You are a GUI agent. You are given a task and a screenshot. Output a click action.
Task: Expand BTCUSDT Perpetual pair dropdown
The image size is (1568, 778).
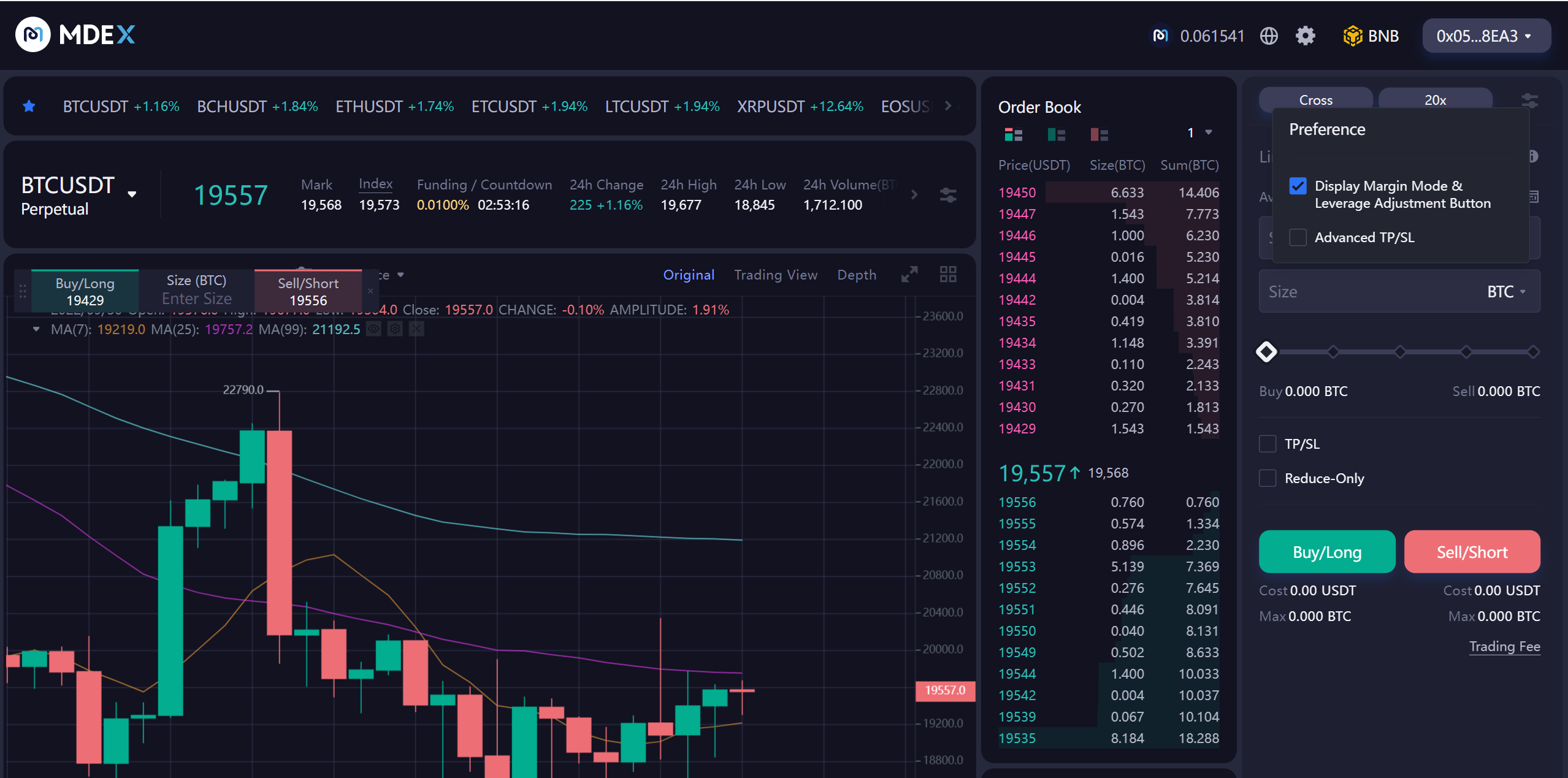[x=132, y=195]
